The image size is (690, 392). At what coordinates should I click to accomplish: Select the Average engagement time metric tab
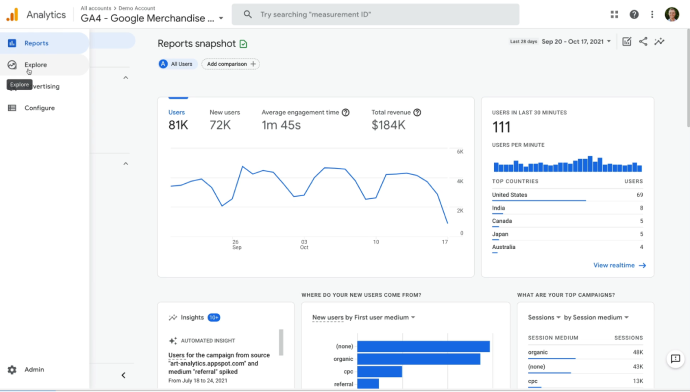(305, 120)
